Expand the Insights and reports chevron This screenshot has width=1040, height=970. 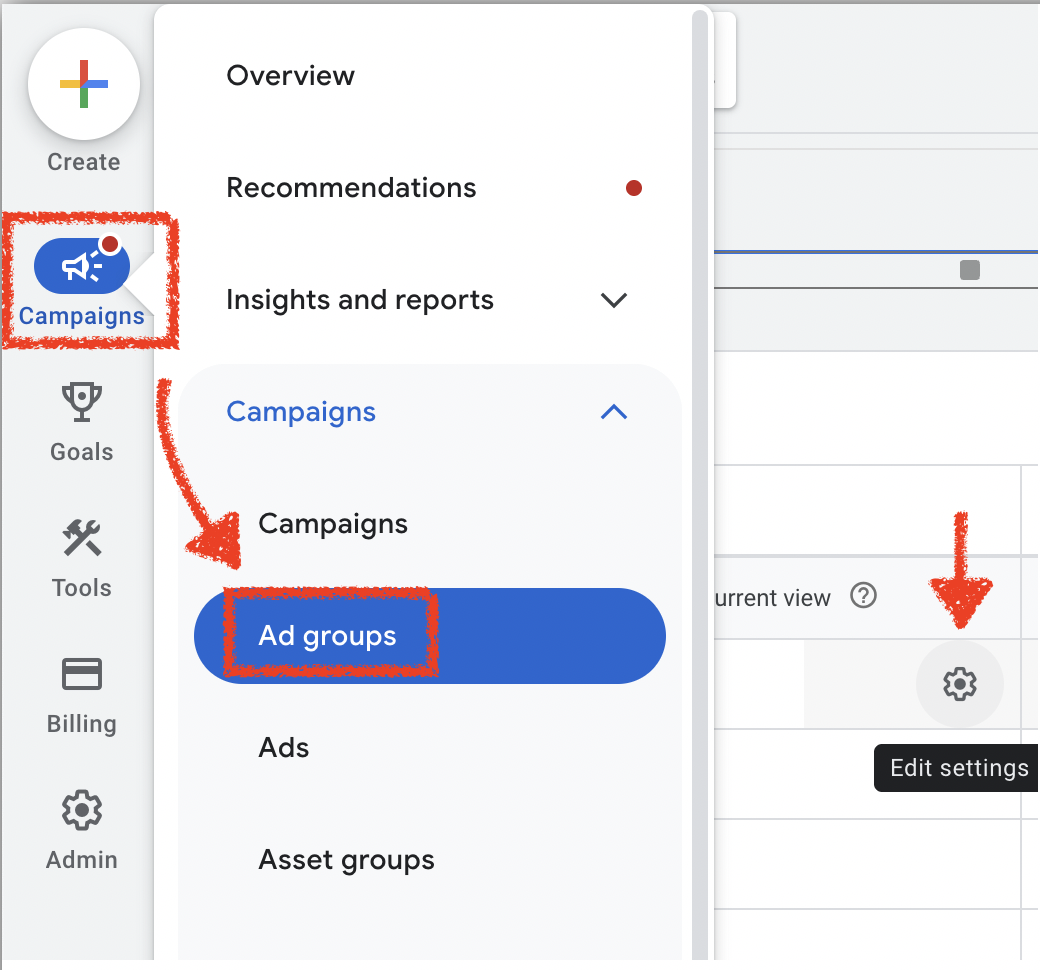(x=613, y=300)
